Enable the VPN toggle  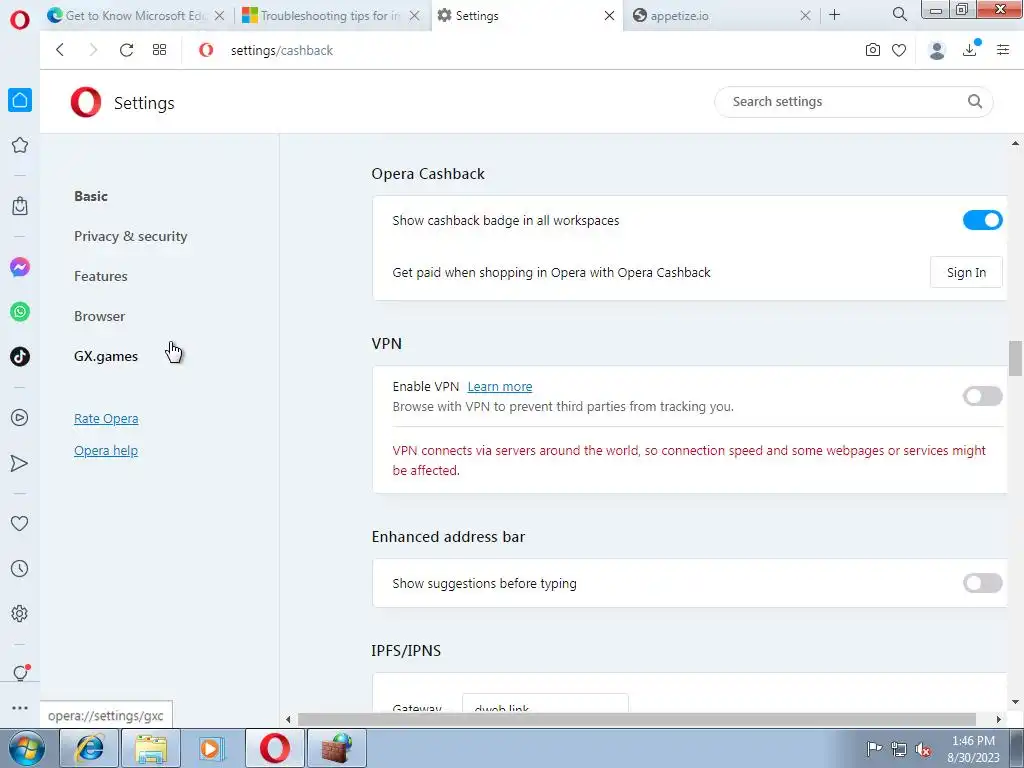[x=982, y=396]
